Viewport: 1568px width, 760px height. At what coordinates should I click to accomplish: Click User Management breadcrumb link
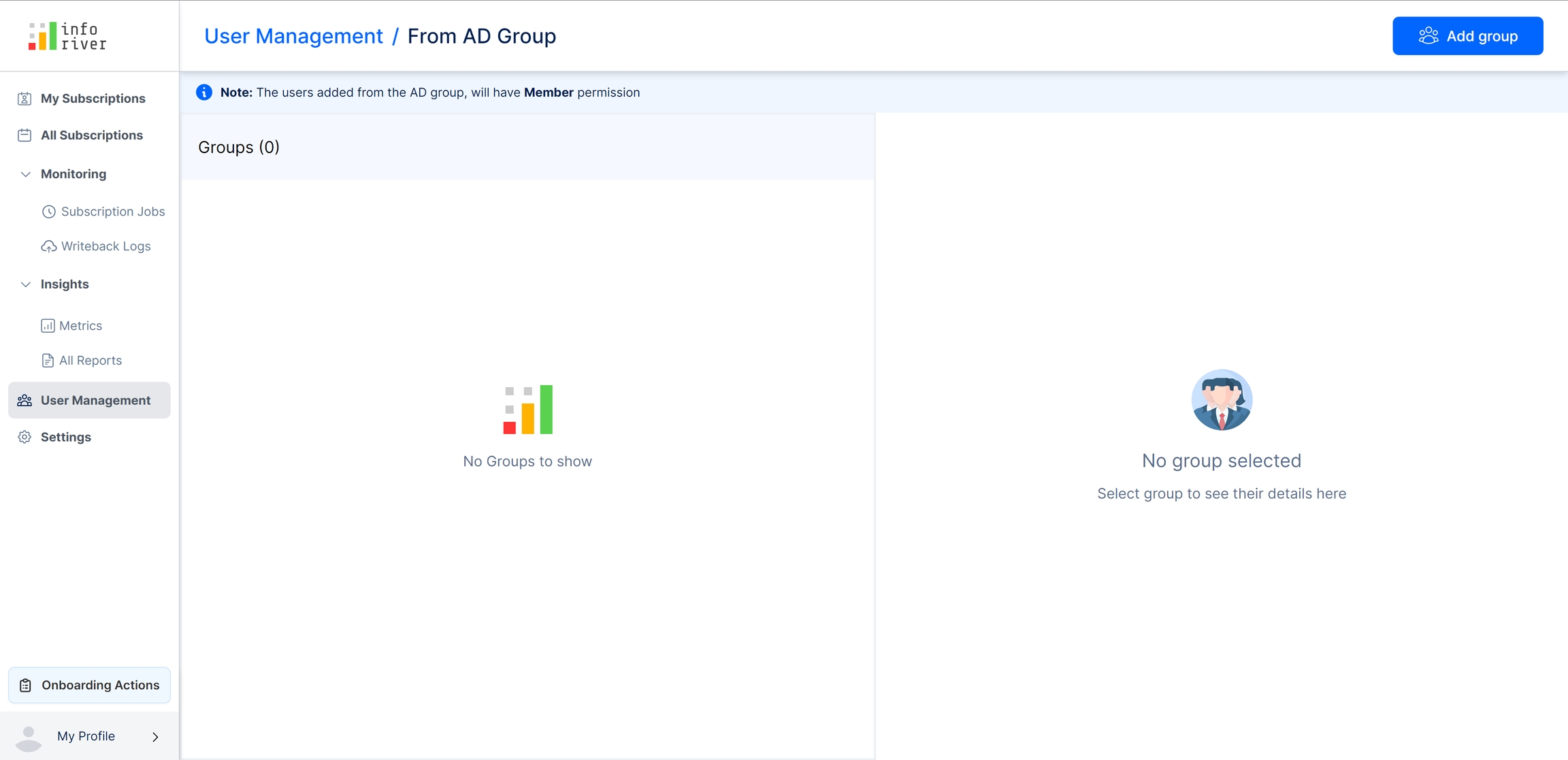(x=293, y=36)
